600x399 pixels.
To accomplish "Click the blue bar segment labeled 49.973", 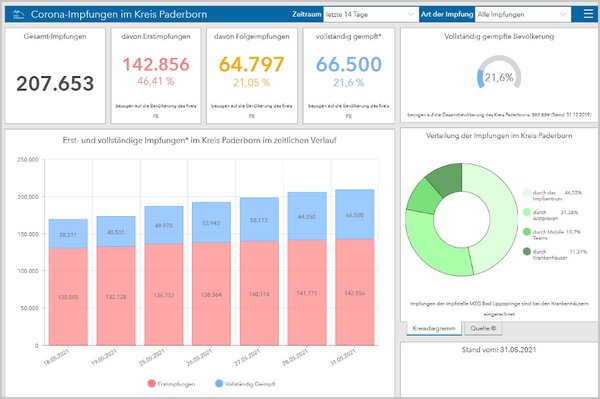I will pos(164,225).
